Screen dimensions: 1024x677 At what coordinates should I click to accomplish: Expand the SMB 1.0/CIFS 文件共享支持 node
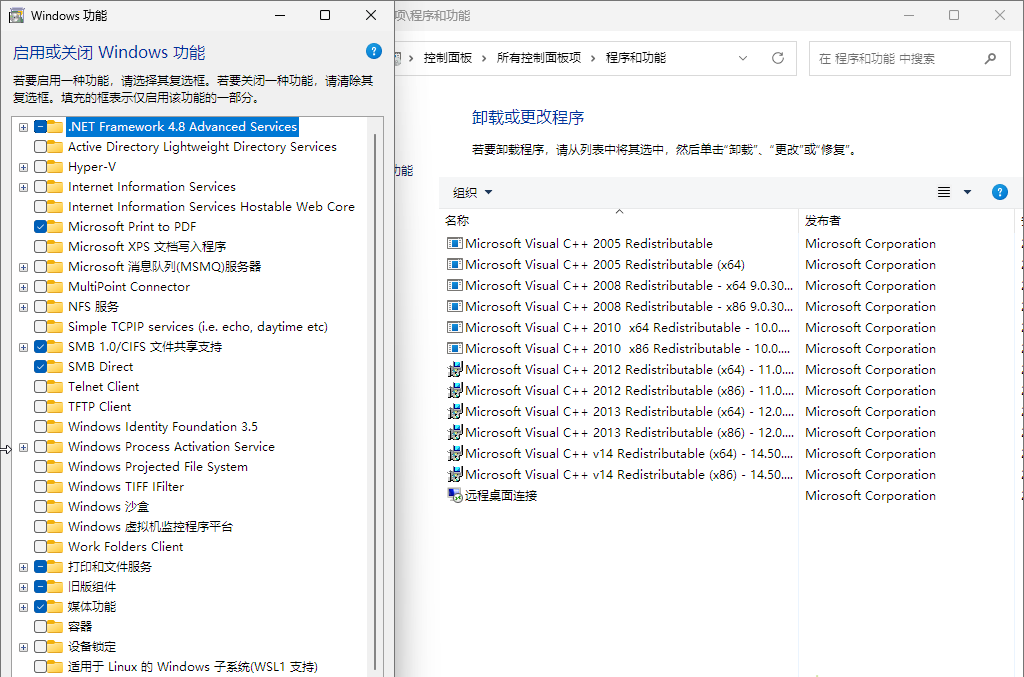[24, 347]
